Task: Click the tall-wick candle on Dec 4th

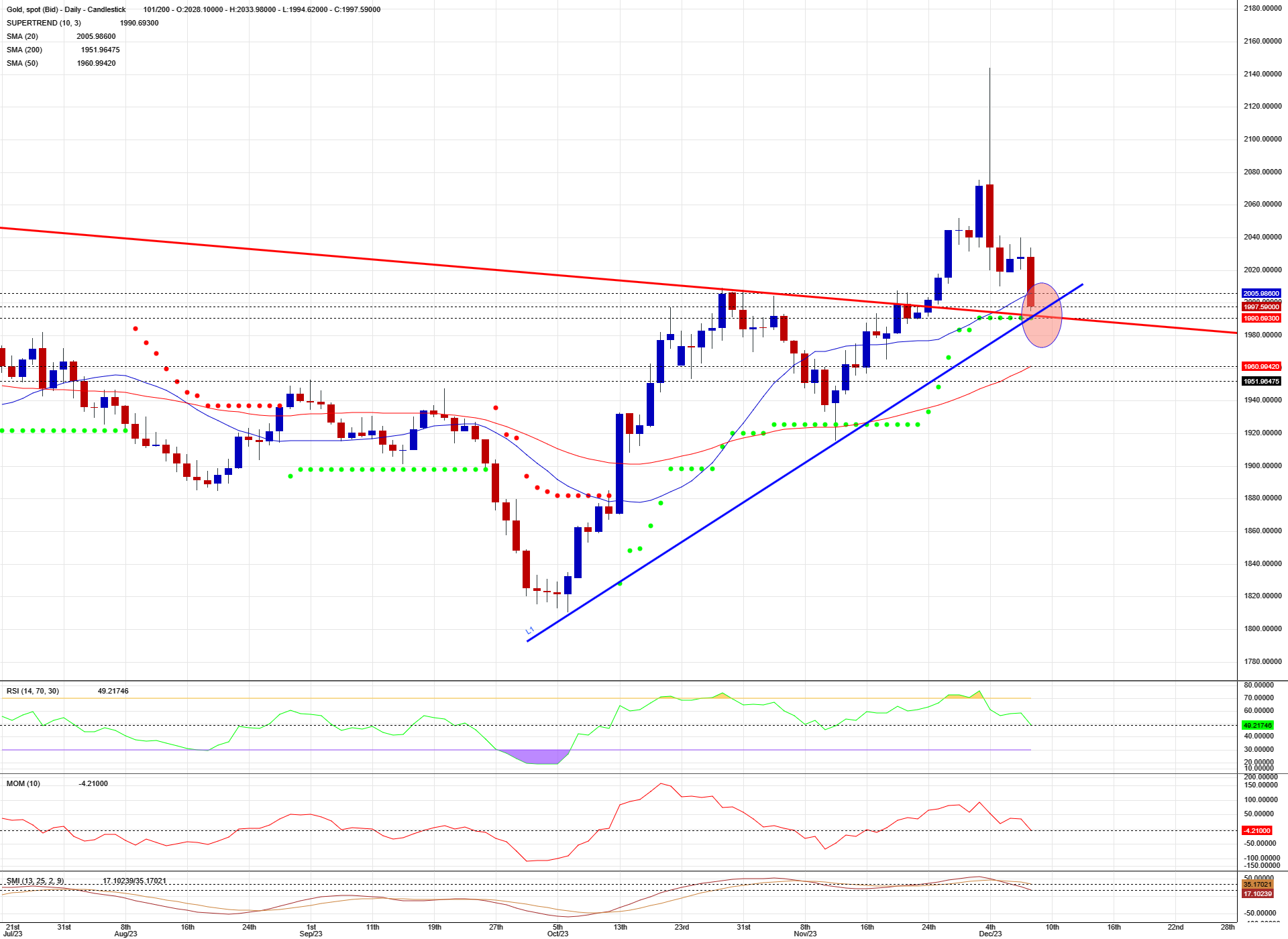Action: (x=989, y=215)
